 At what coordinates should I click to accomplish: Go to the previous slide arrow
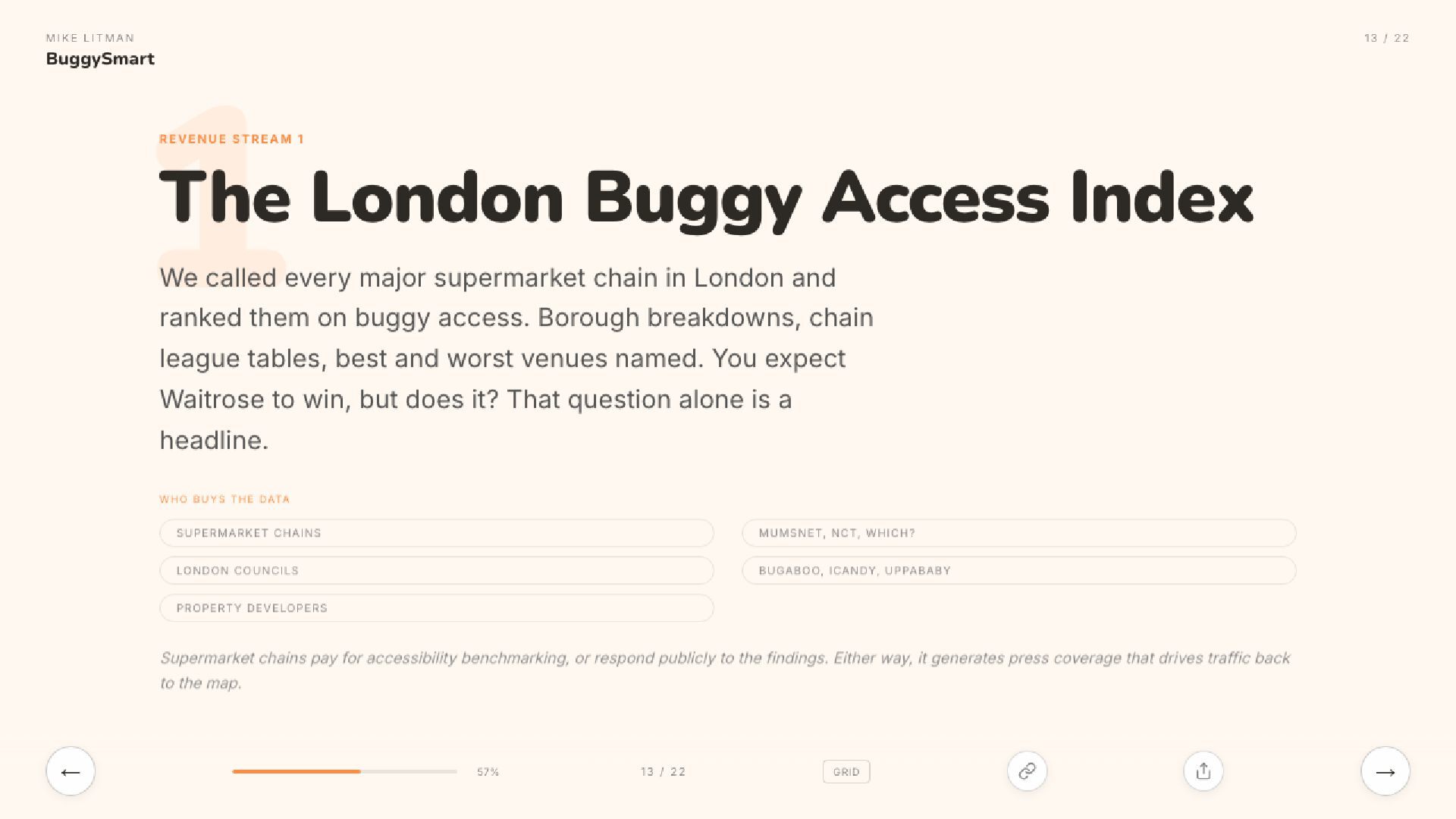click(x=71, y=771)
